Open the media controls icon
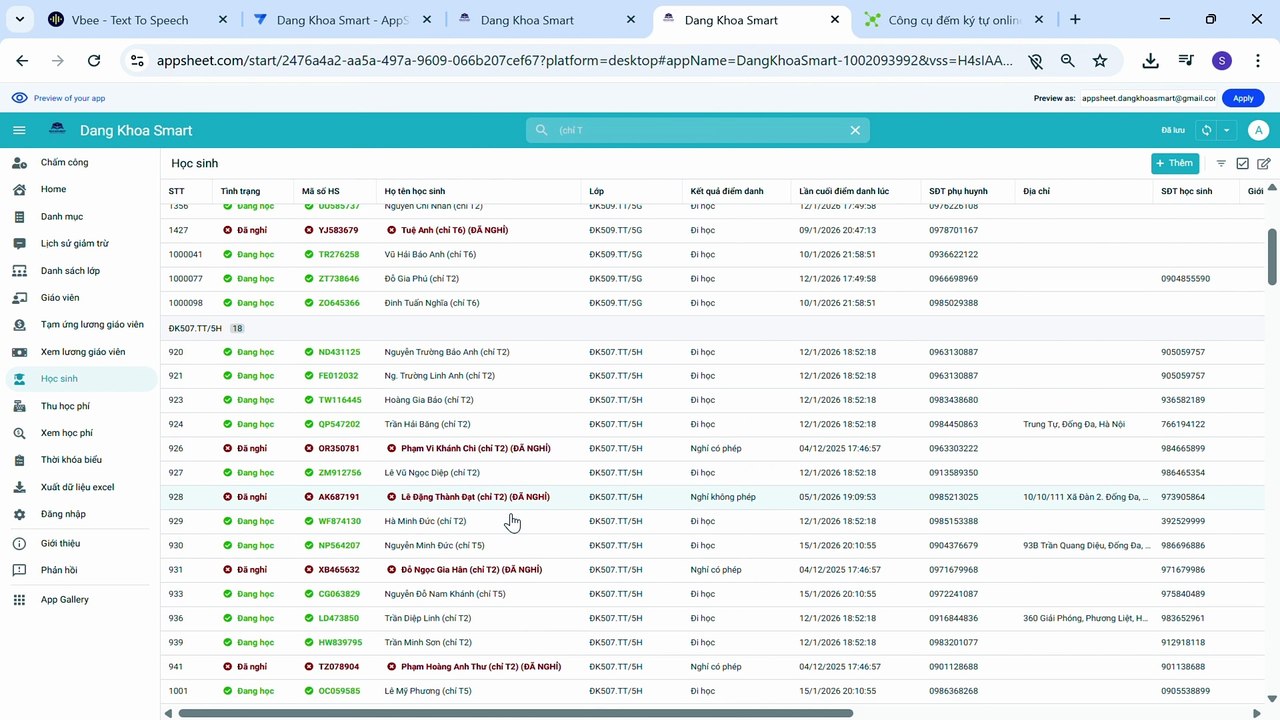This screenshot has height=720, width=1280. pyautogui.click(x=1186, y=61)
